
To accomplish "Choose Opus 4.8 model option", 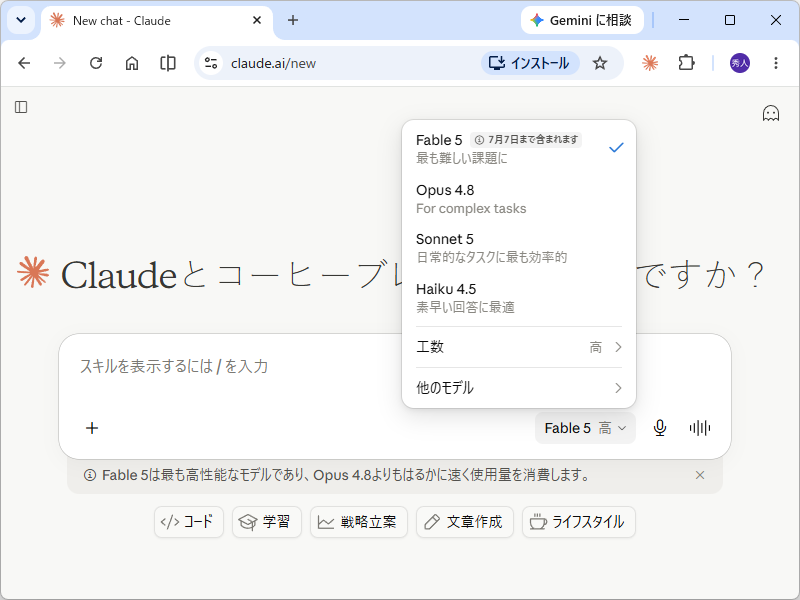I will coord(519,199).
